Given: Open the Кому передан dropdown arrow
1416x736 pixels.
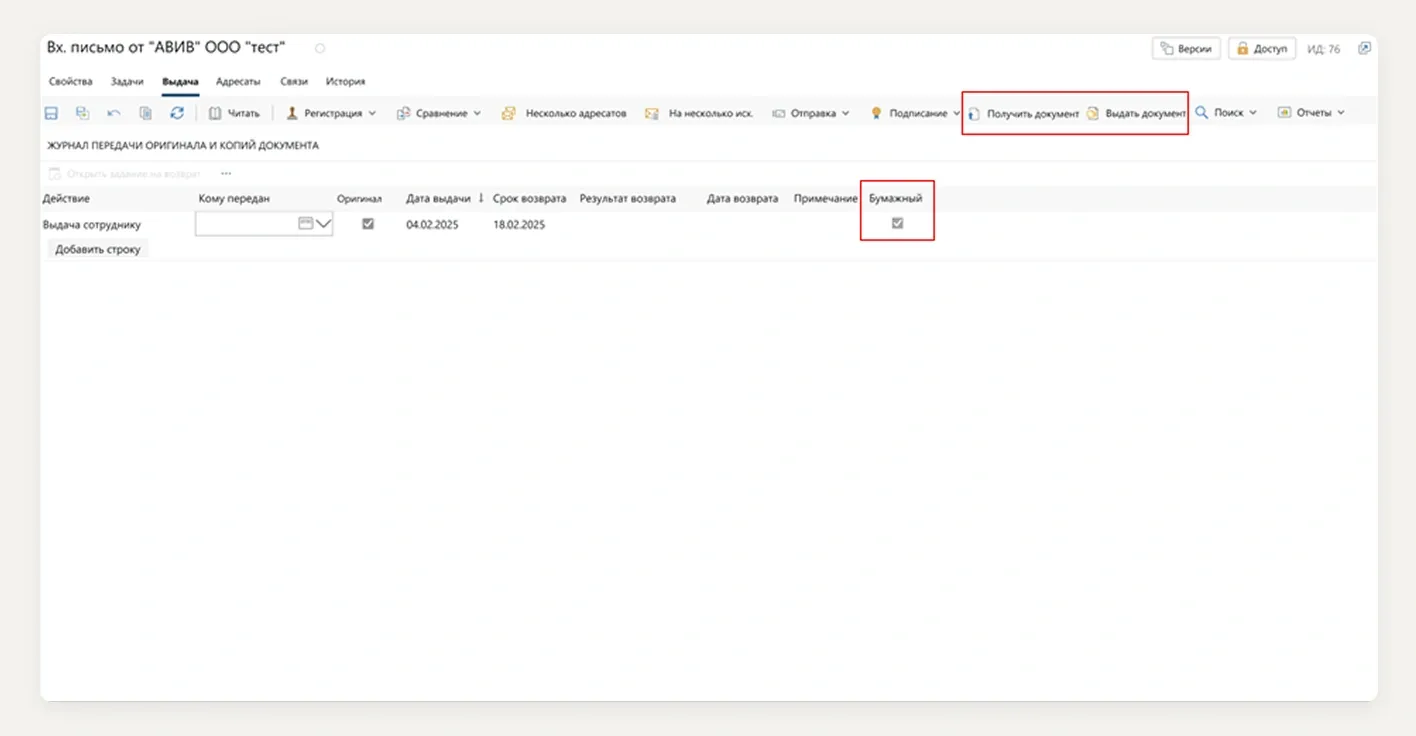Looking at the screenshot, I should pyautogui.click(x=323, y=224).
